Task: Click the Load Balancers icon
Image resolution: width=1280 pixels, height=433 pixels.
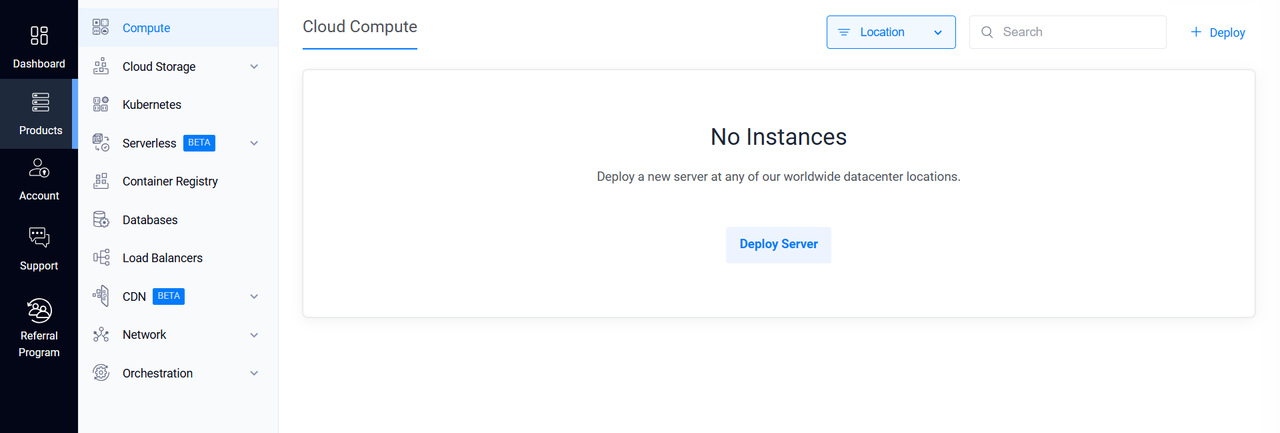Action: [x=101, y=258]
